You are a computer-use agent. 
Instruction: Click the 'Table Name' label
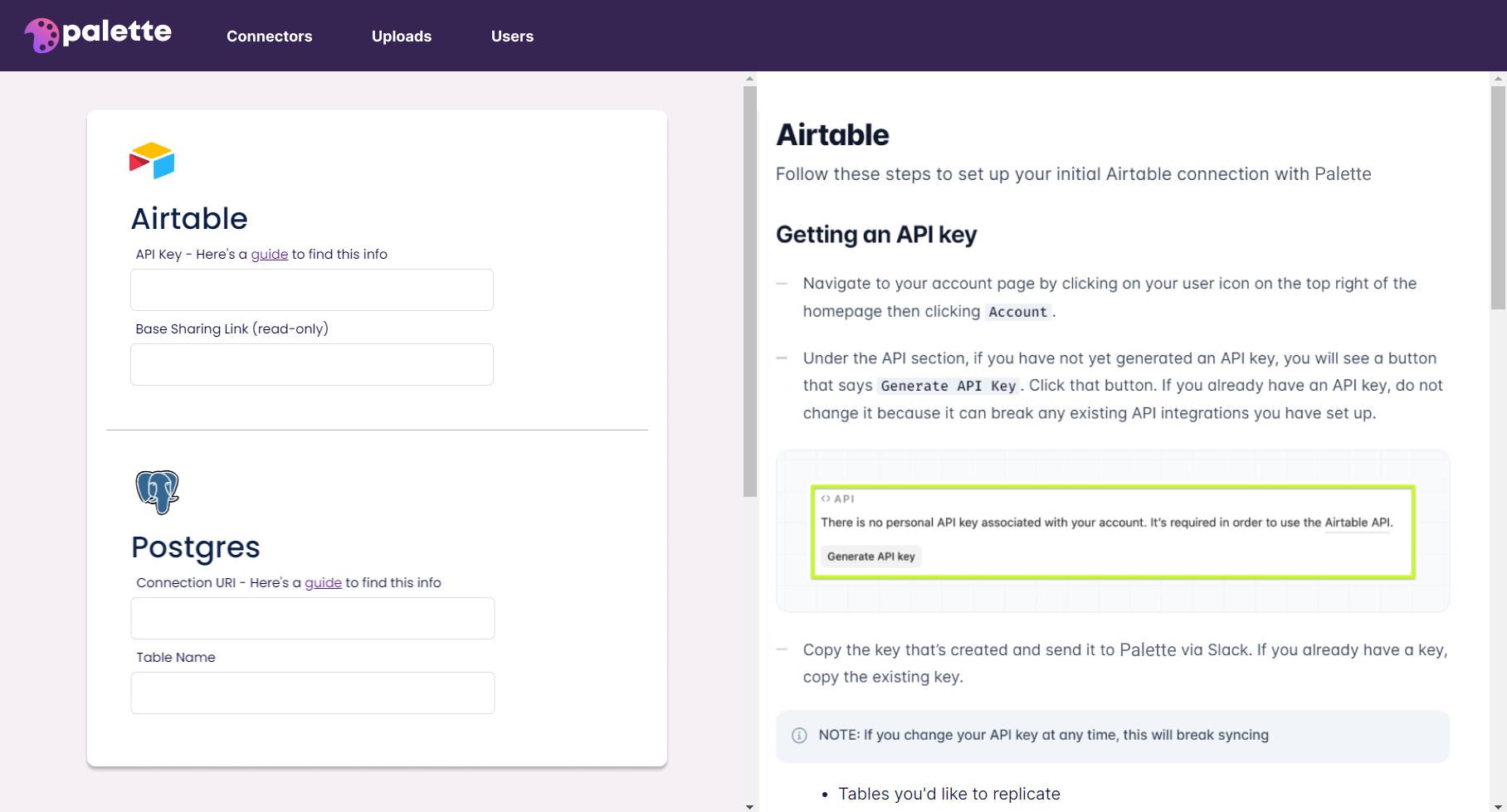(x=176, y=657)
